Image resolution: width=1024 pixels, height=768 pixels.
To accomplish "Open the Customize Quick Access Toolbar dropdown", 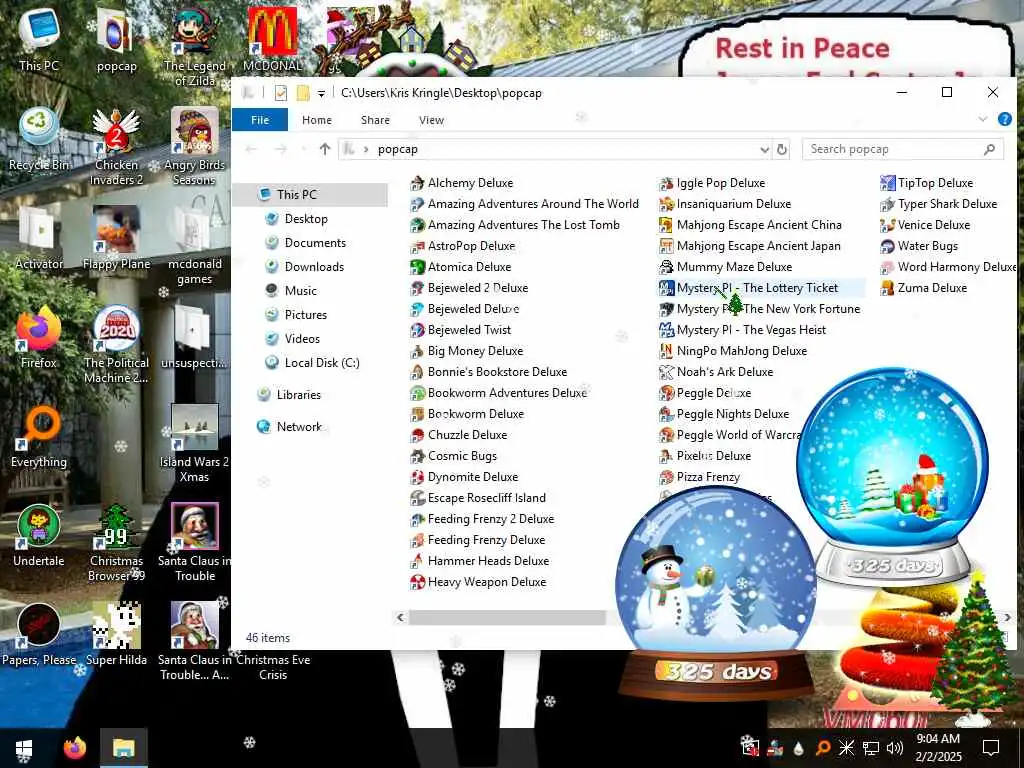I will pyautogui.click(x=321, y=93).
